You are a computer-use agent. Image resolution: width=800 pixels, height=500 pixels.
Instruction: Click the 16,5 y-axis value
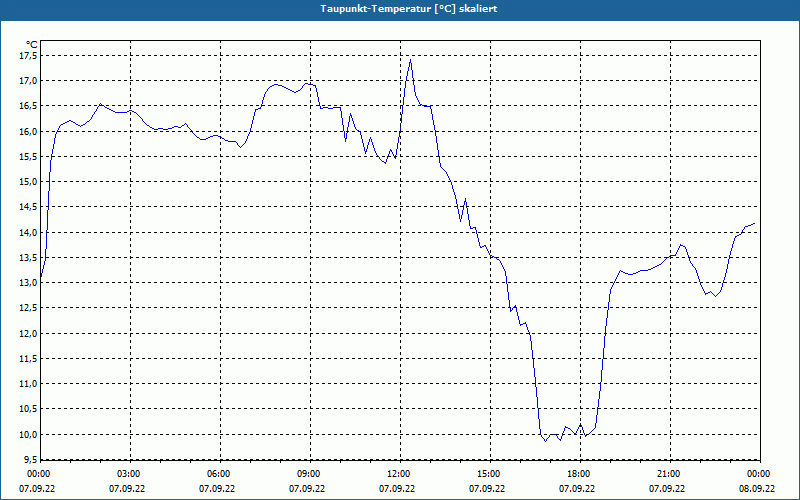29,106
